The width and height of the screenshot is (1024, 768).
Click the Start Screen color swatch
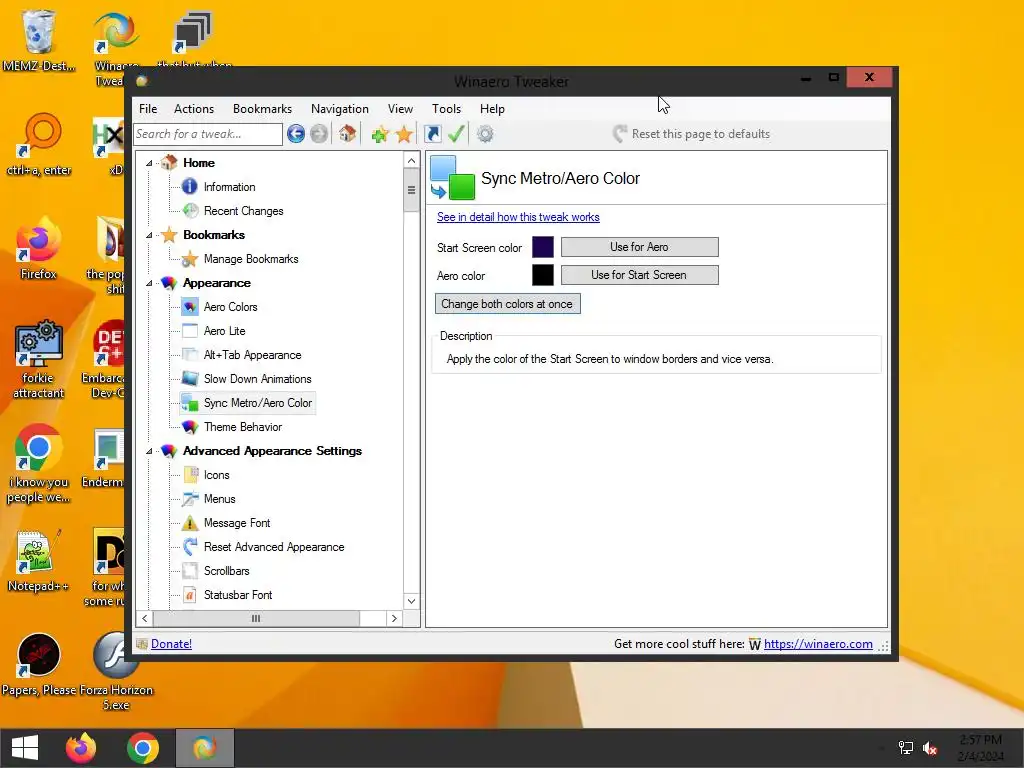pyautogui.click(x=543, y=247)
